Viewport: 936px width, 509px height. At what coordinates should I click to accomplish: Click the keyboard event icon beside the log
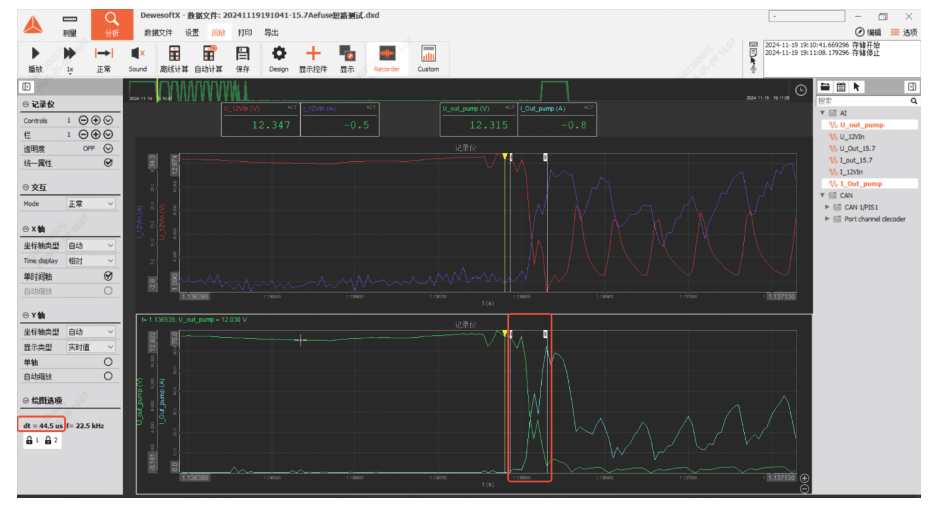click(753, 45)
